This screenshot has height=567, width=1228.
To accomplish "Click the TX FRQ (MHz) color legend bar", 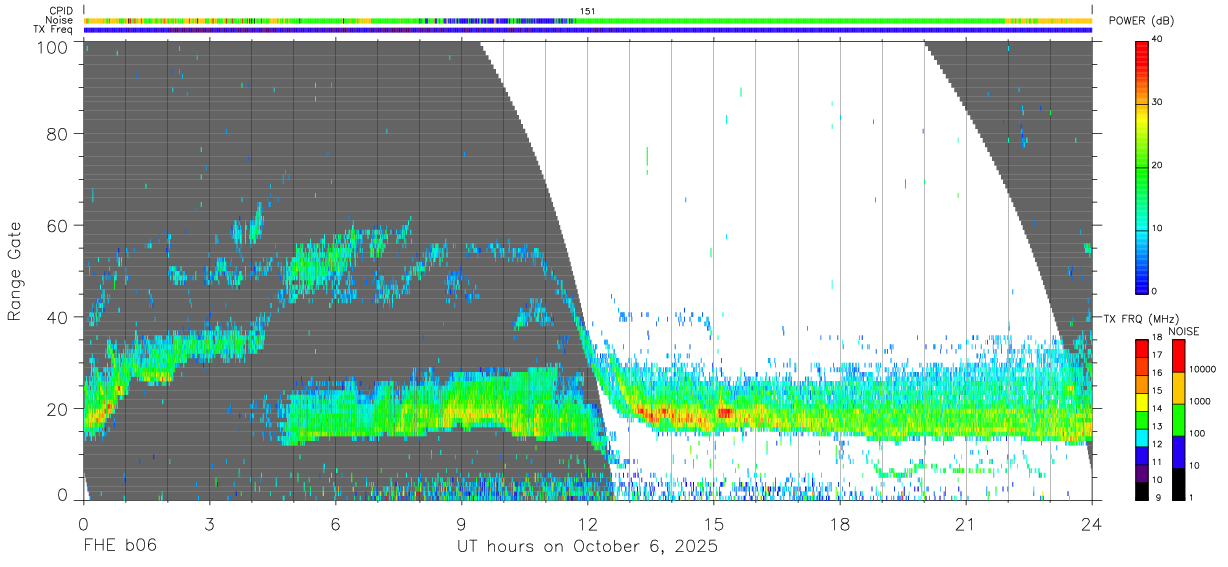I will pyautogui.click(x=1142, y=420).
